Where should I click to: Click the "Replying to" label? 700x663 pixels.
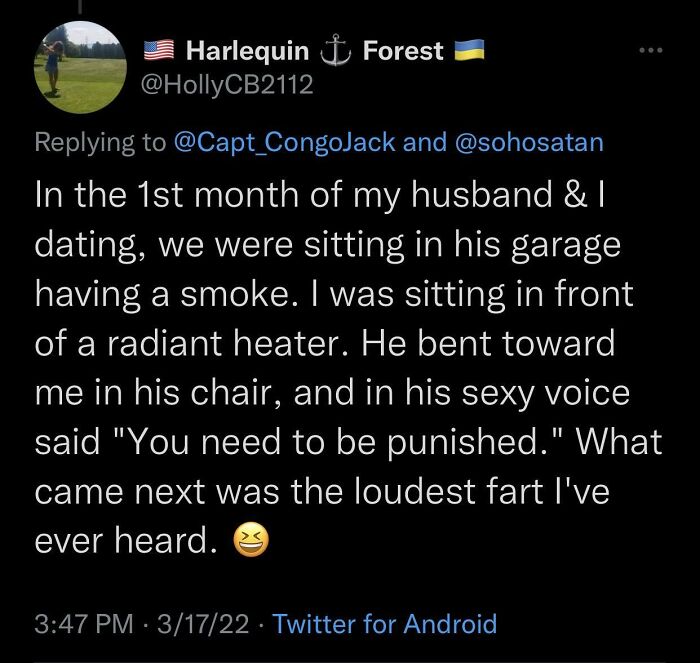click(100, 142)
